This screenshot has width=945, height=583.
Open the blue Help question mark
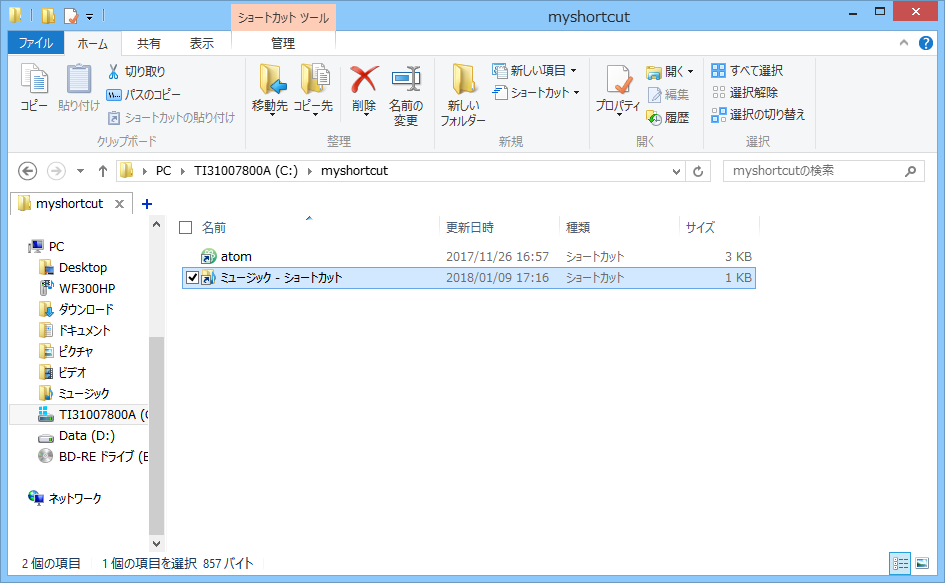pos(926,43)
